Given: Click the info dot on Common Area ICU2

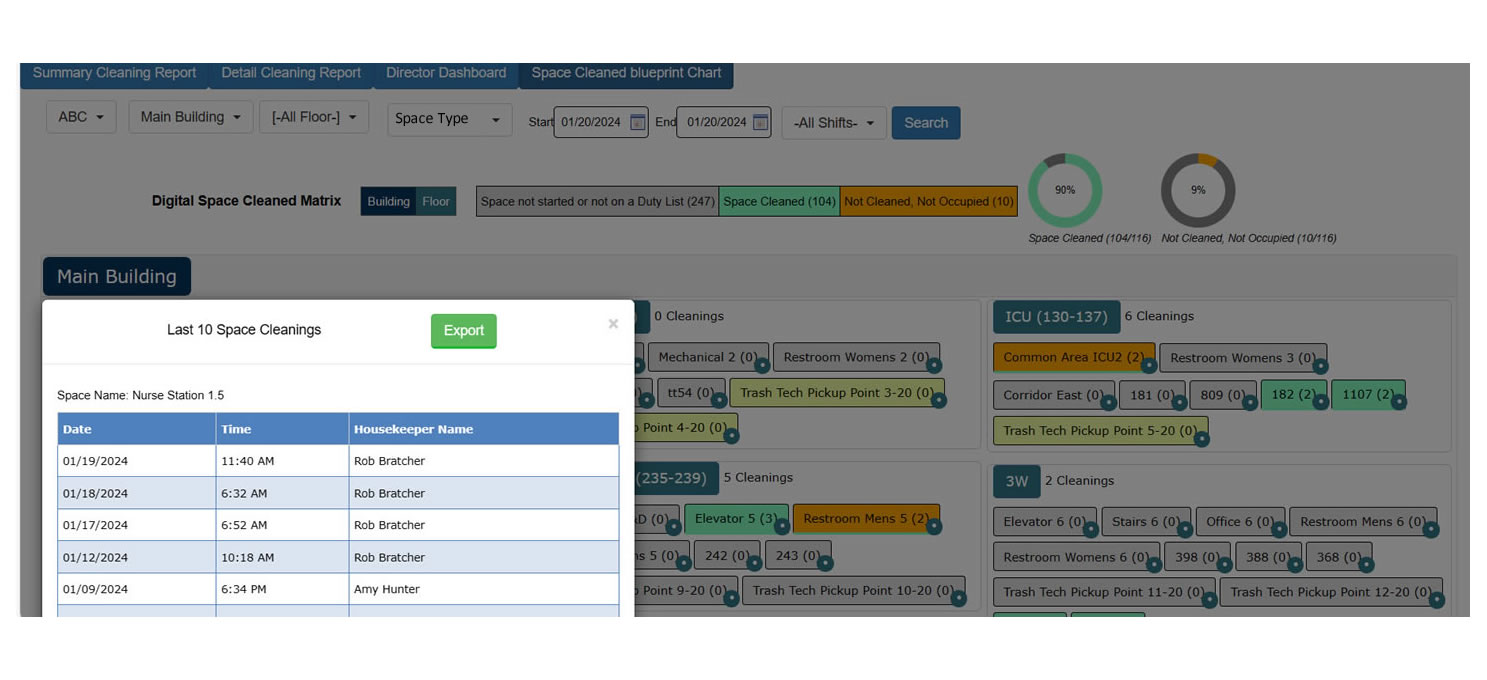Looking at the screenshot, I should tap(1149, 366).
